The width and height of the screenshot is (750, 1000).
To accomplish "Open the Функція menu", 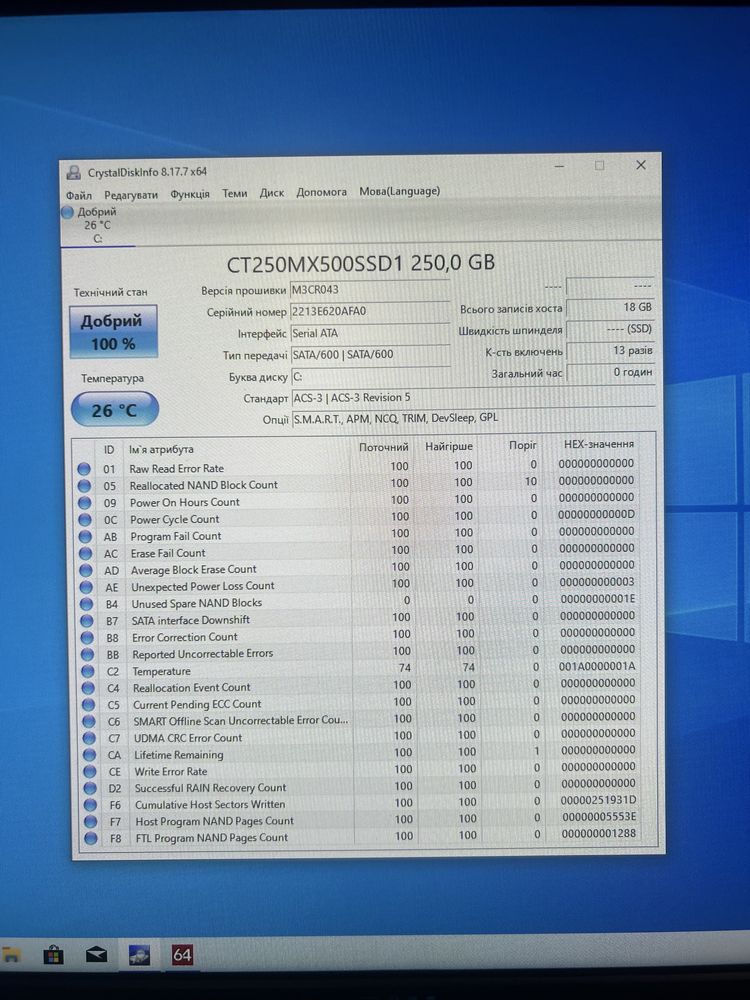I will click(x=189, y=194).
